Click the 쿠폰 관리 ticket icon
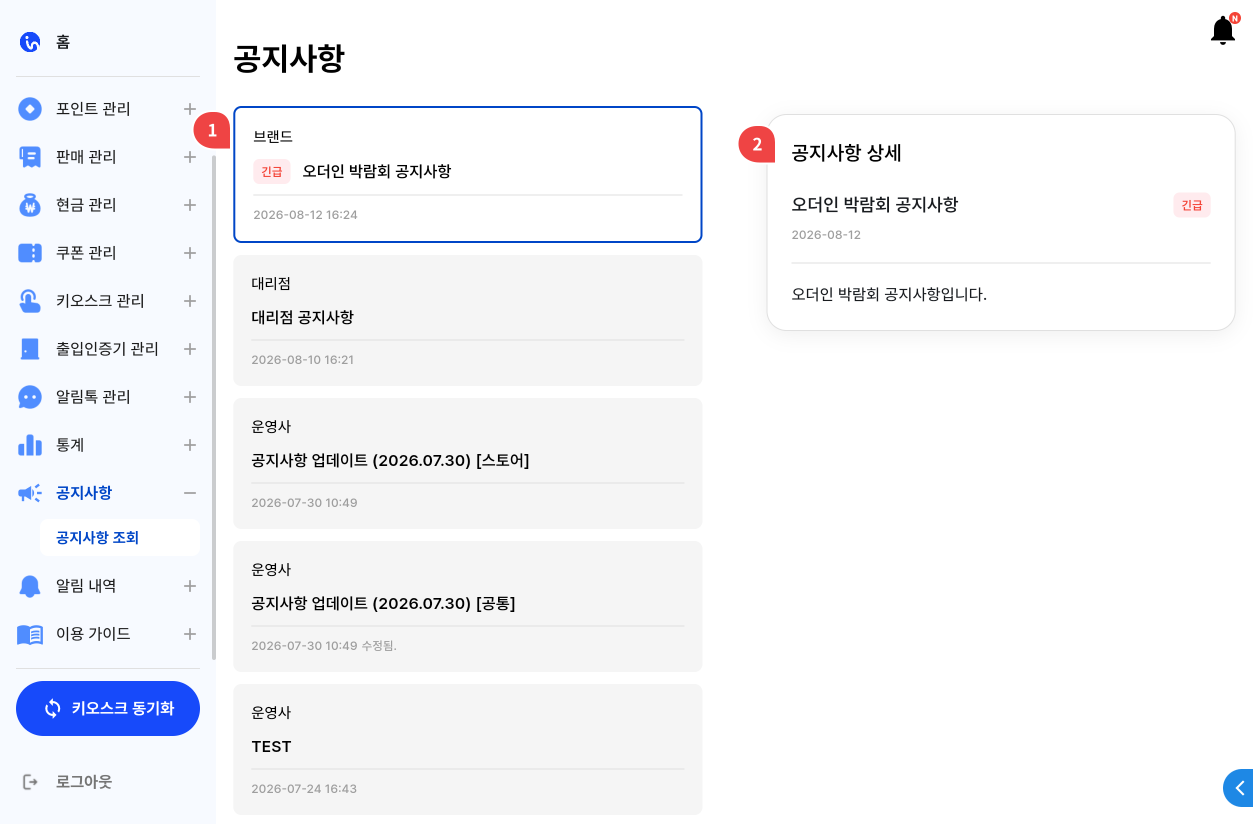Image resolution: width=1253 pixels, height=824 pixels. (30, 253)
